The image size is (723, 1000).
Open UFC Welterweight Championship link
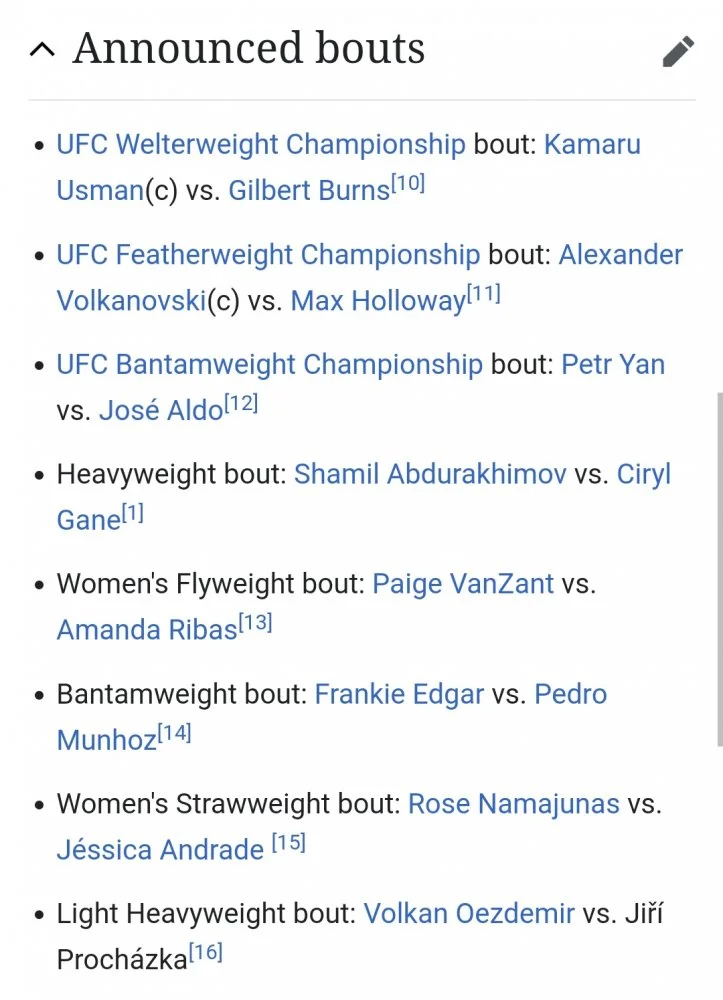pyautogui.click(x=260, y=144)
